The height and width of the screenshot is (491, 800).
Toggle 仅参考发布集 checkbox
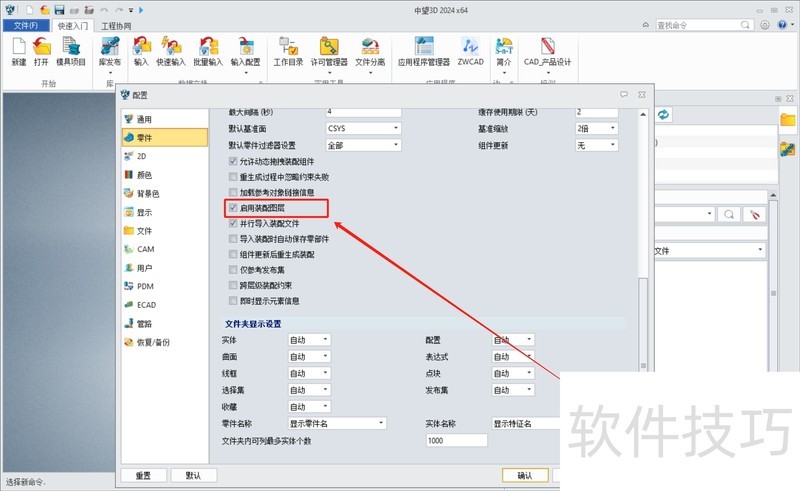[233, 269]
